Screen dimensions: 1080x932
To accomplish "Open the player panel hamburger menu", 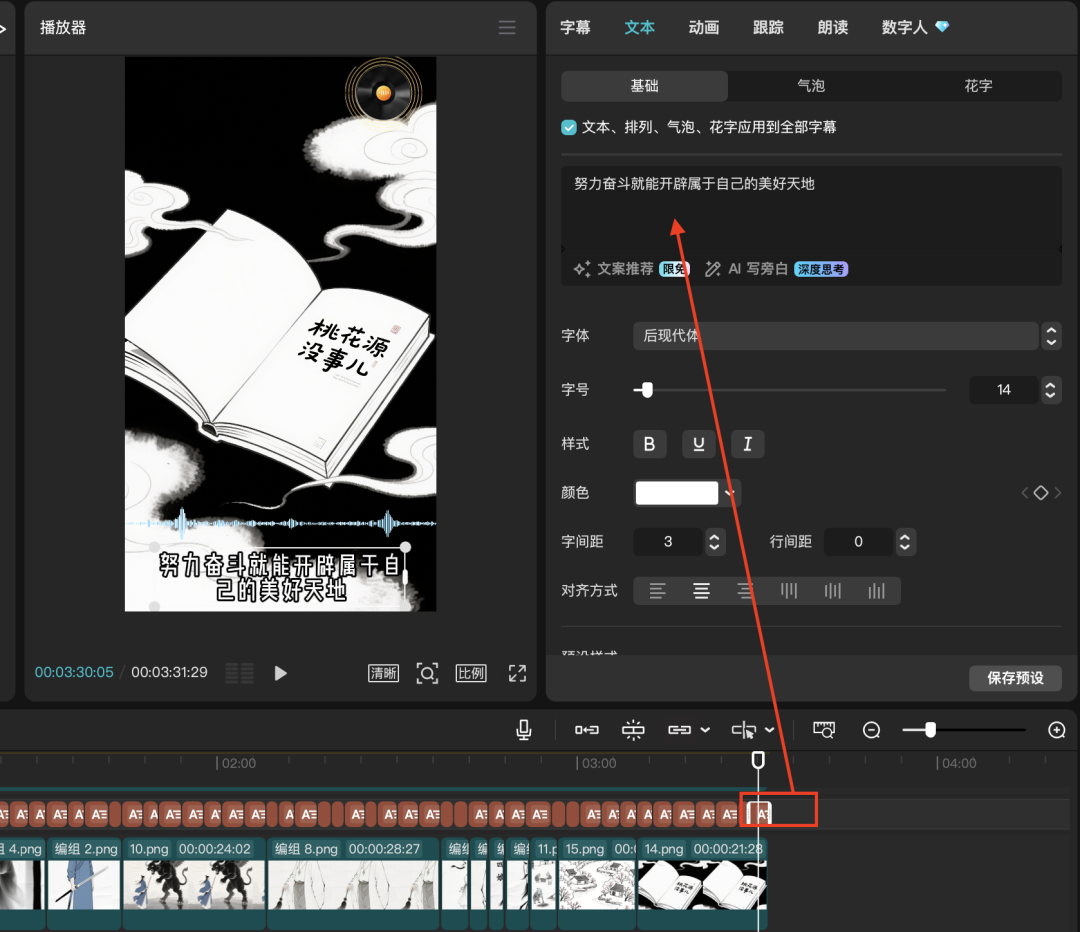I will coord(507,28).
